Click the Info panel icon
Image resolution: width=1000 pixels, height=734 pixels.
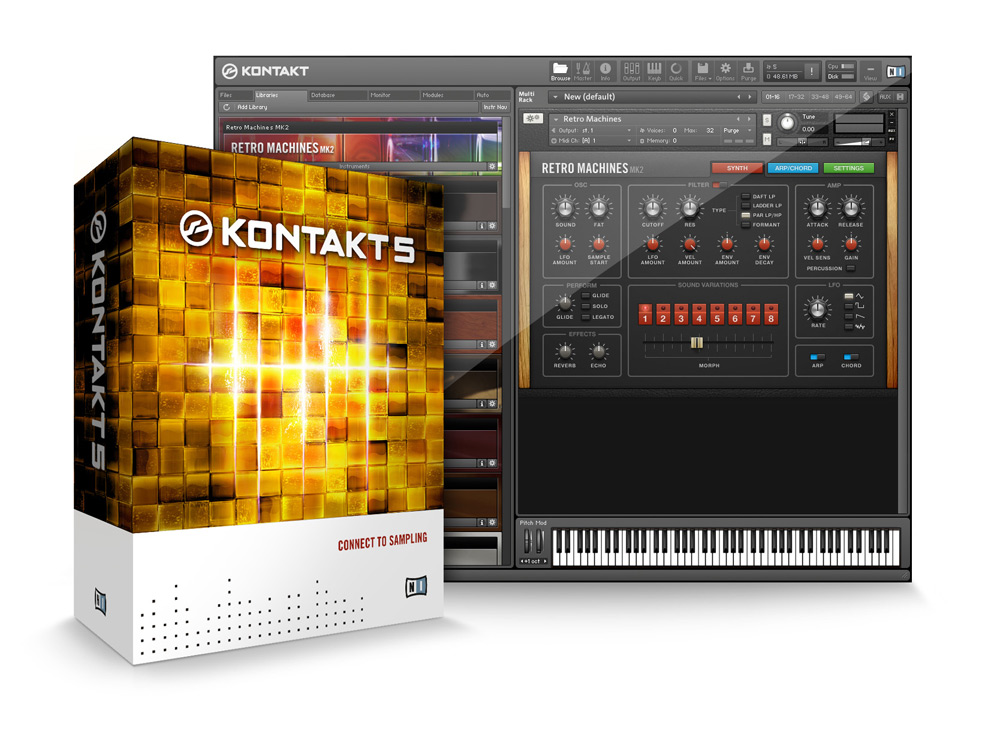605,67
